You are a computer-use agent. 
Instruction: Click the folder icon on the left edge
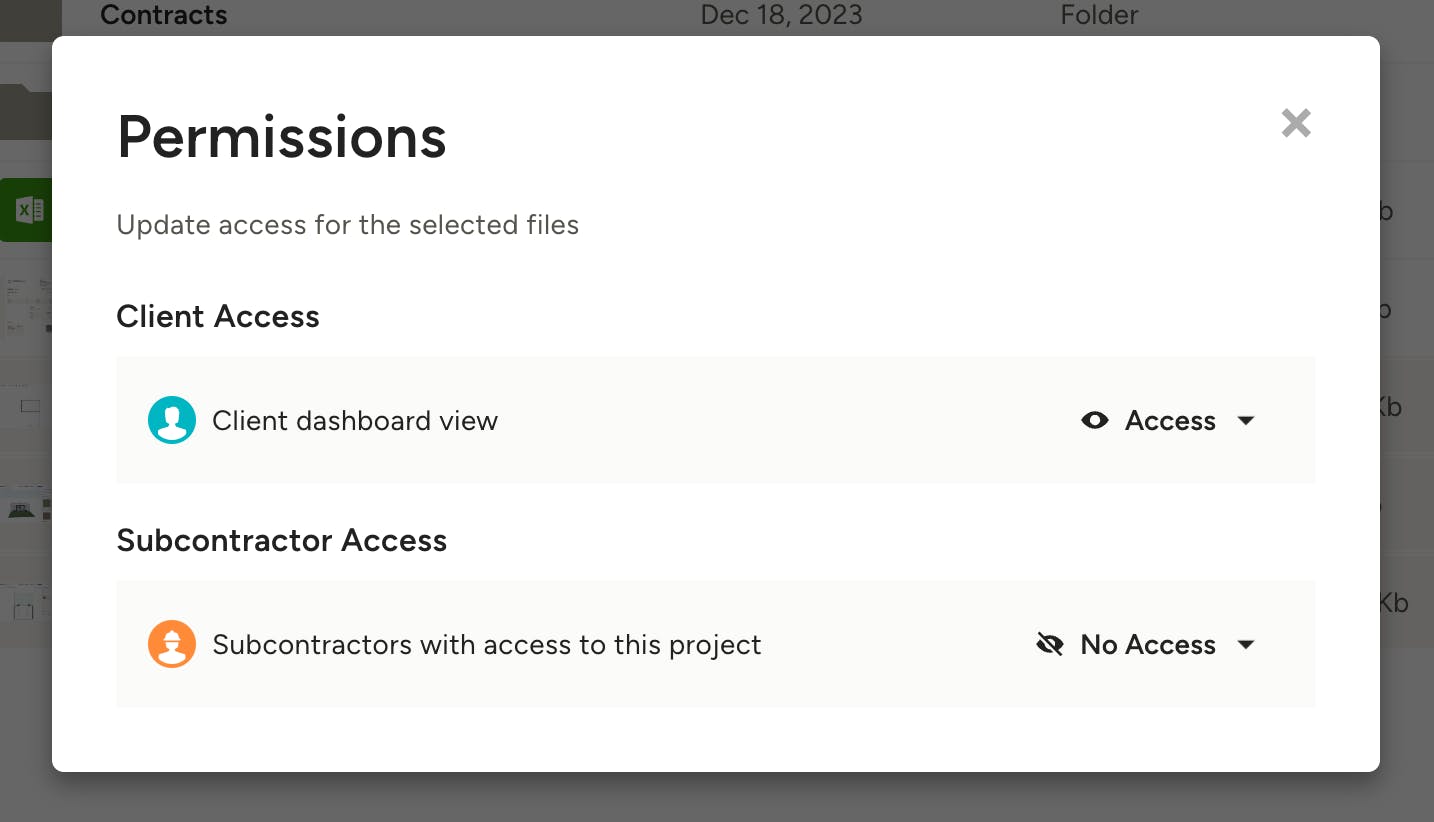[26, 111]
